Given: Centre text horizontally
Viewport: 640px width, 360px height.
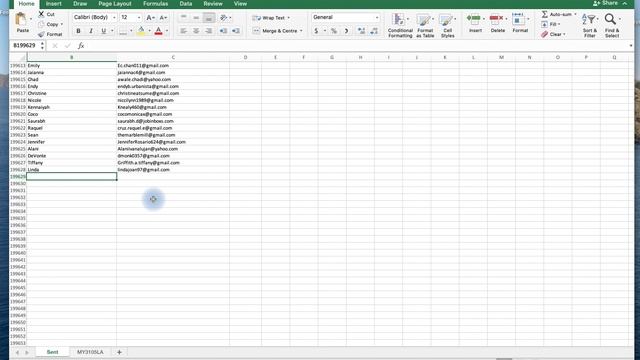Looking at the screenshot, I should (196, 31).
